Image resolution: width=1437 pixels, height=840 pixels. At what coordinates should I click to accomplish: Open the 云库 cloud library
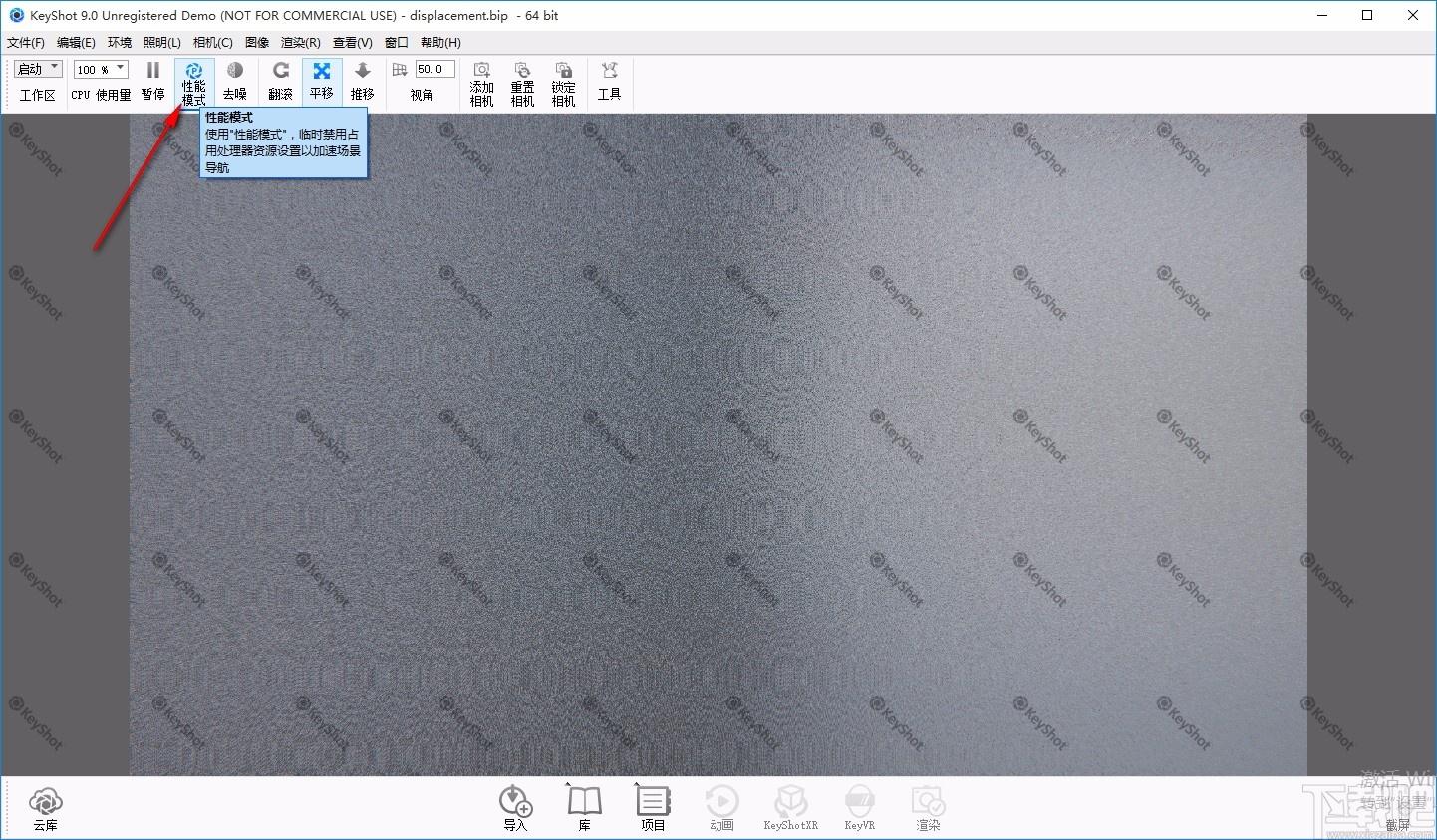46,809
